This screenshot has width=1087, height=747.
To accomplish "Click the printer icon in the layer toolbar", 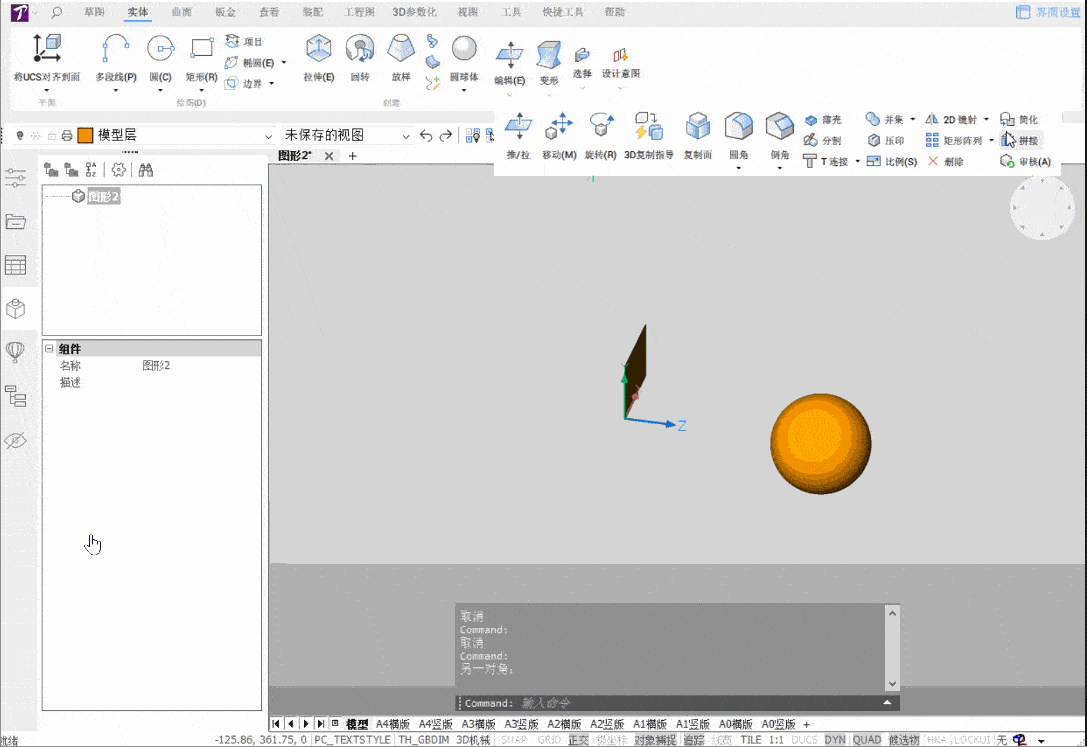I will tap(67, 136).
